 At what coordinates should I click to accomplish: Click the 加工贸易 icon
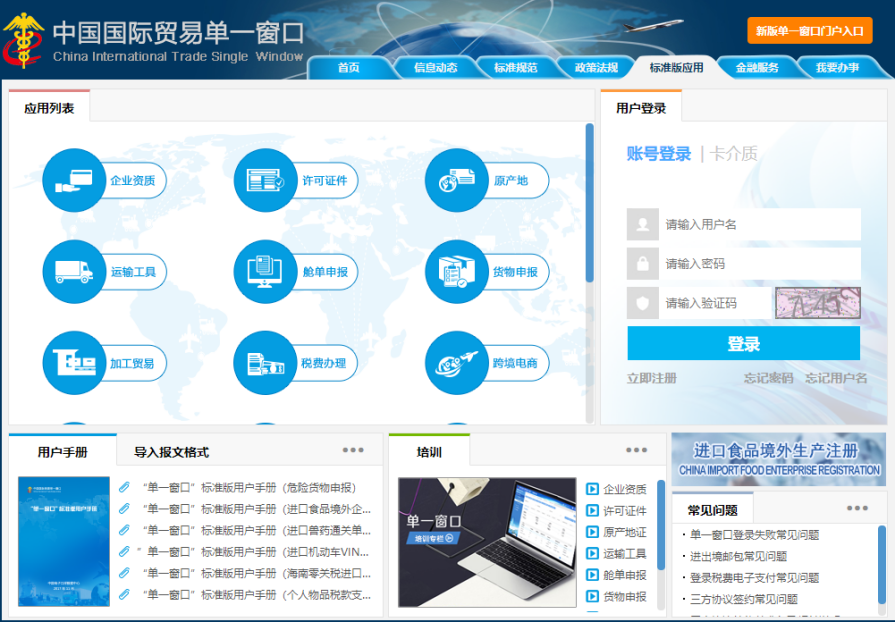74,363
